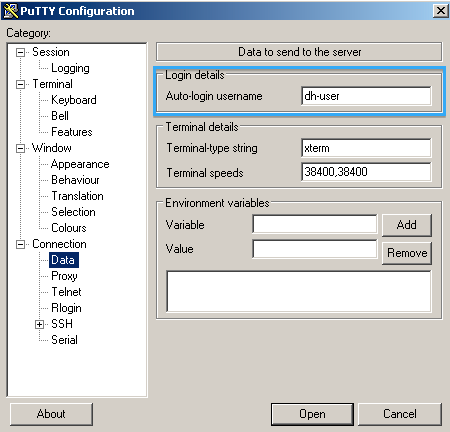Click the About button

pos(51,414)
